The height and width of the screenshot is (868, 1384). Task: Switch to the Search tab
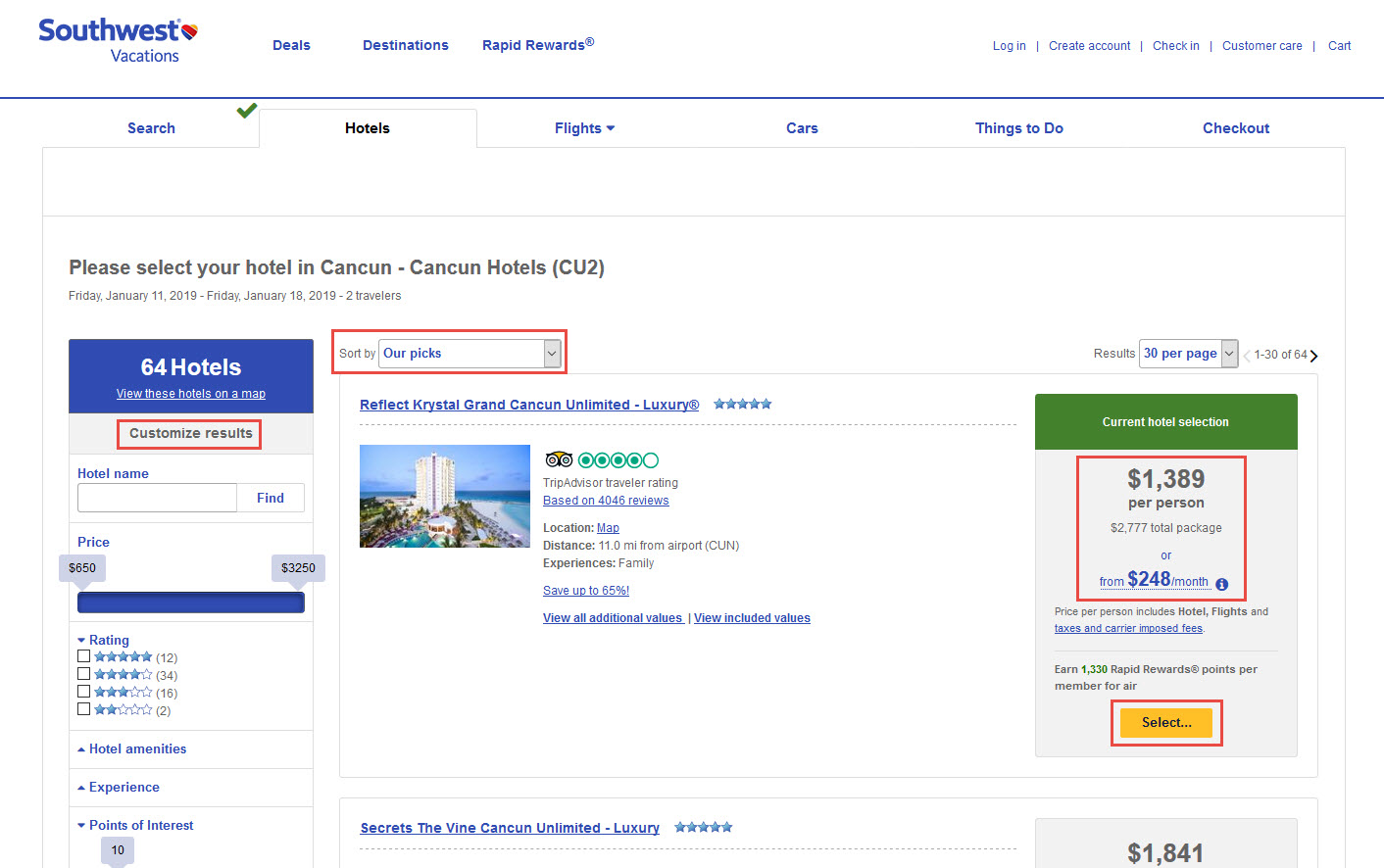pyautogui.click(x=151, y=128)
